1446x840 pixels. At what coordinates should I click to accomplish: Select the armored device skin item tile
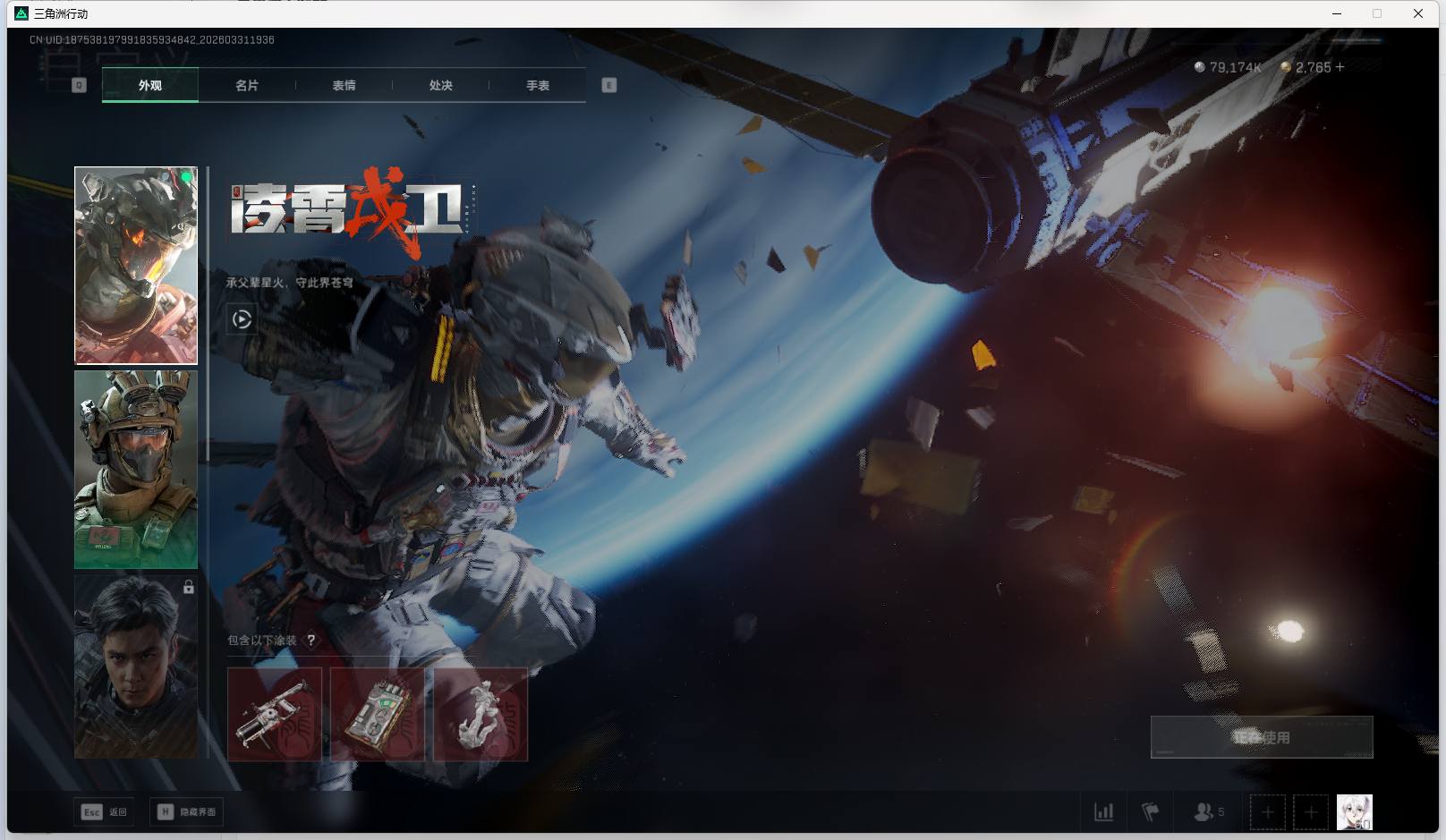(x=377, y=714)
